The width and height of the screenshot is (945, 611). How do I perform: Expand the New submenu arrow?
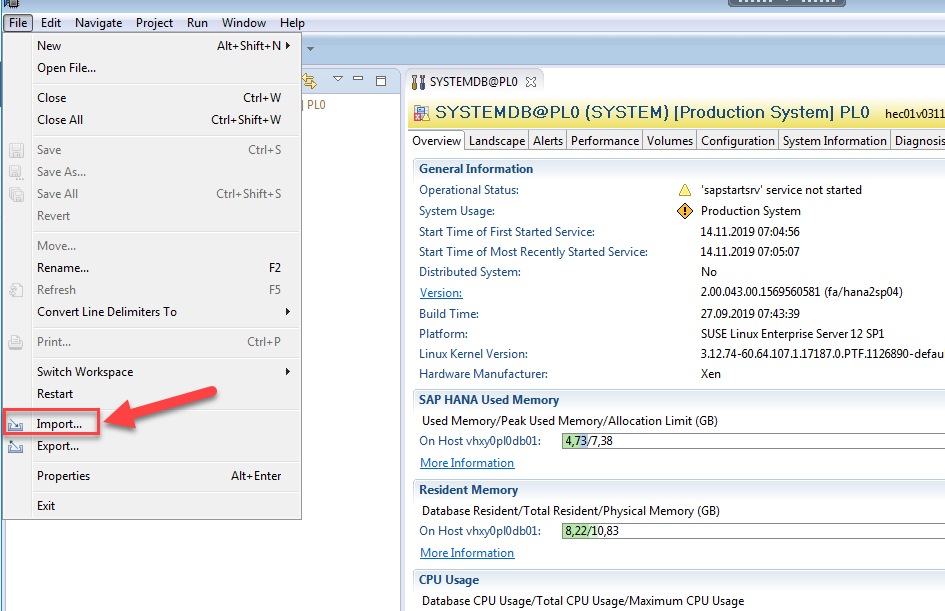(290, 45)
